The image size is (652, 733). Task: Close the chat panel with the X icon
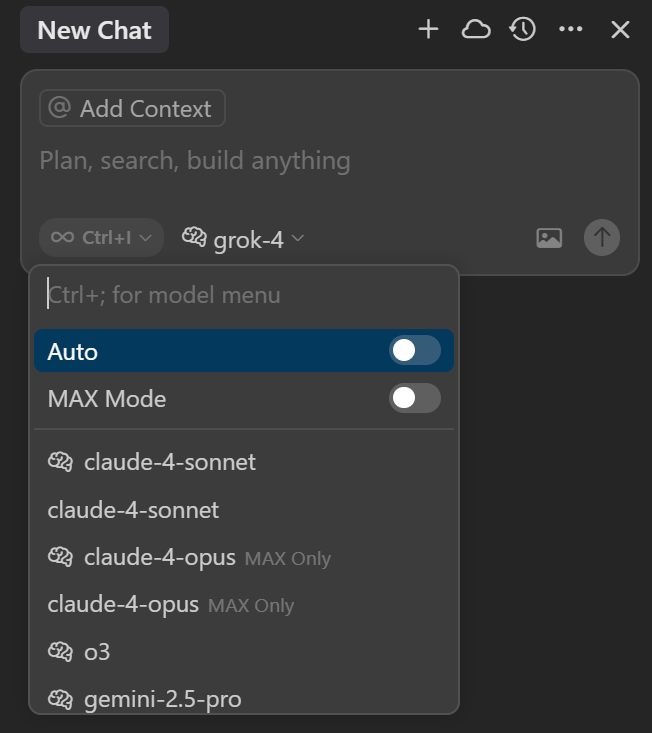pyautogui.click(x=620, y=30)
